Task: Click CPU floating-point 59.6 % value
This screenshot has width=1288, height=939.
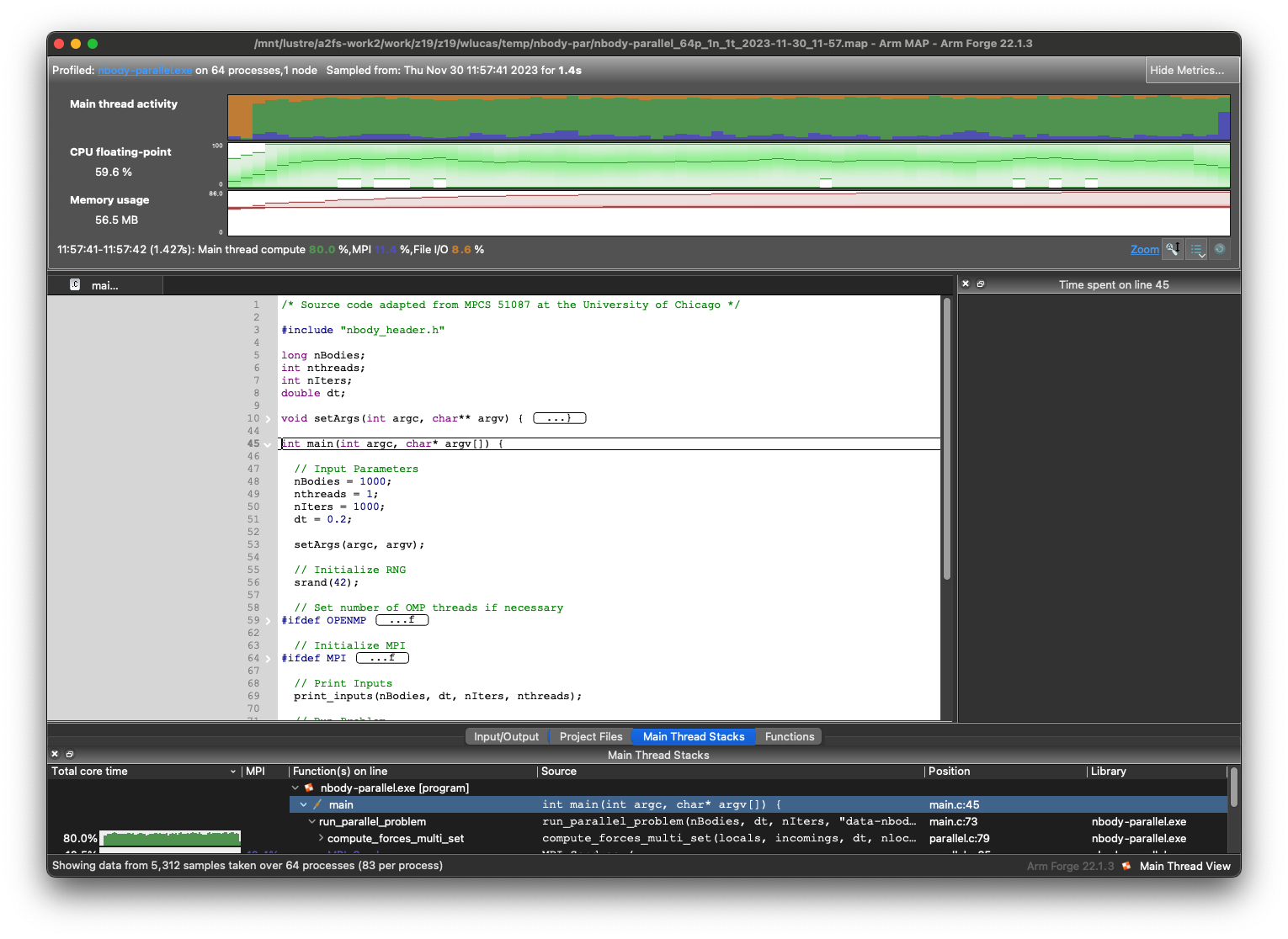Action: 114,172
